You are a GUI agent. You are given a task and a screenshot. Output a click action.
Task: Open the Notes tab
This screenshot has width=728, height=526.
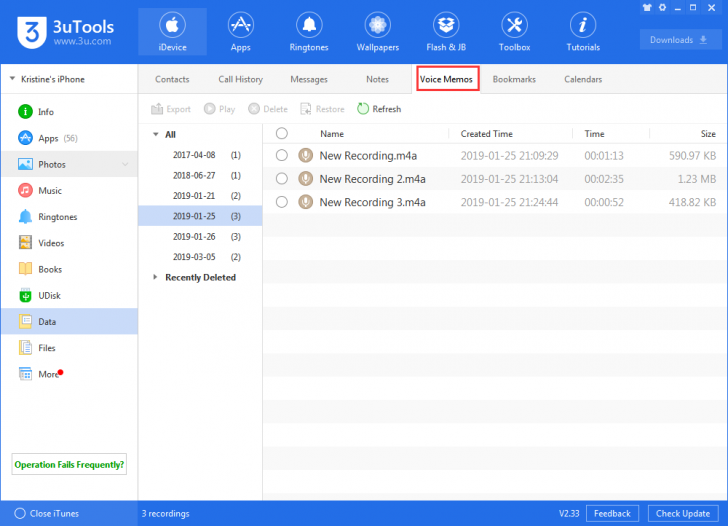(377, 79)
